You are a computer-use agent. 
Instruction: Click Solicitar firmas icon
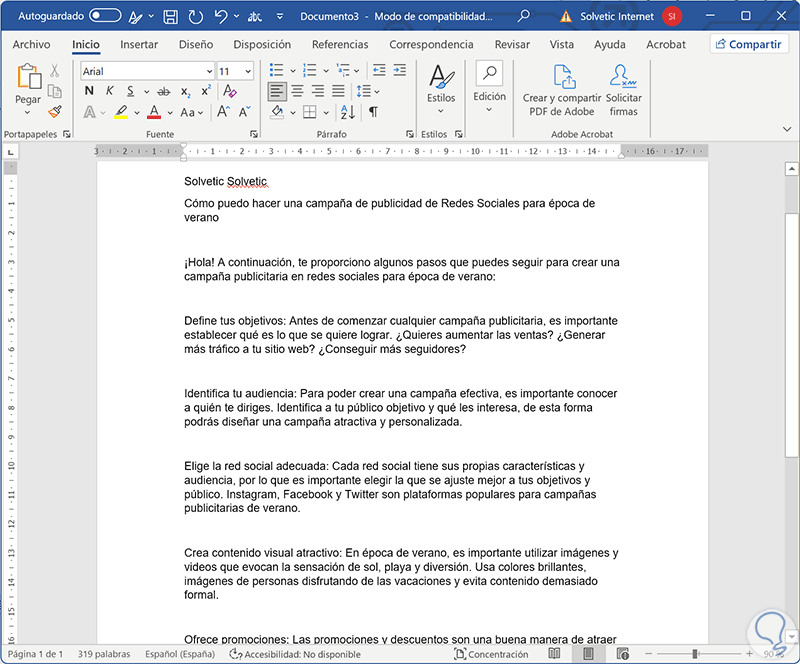coord(623,90)
